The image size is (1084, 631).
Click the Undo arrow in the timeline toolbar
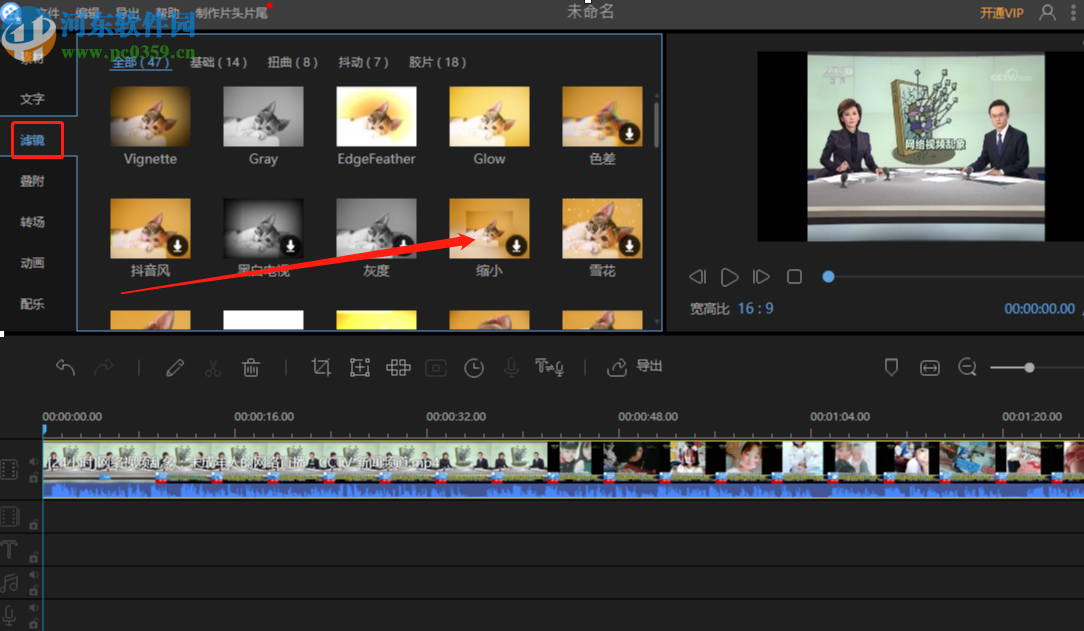(66, 368)
